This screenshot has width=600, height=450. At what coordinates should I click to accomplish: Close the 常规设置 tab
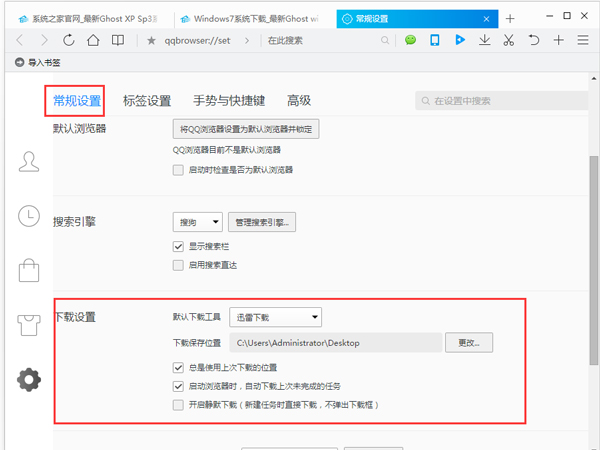click(486, 19)
